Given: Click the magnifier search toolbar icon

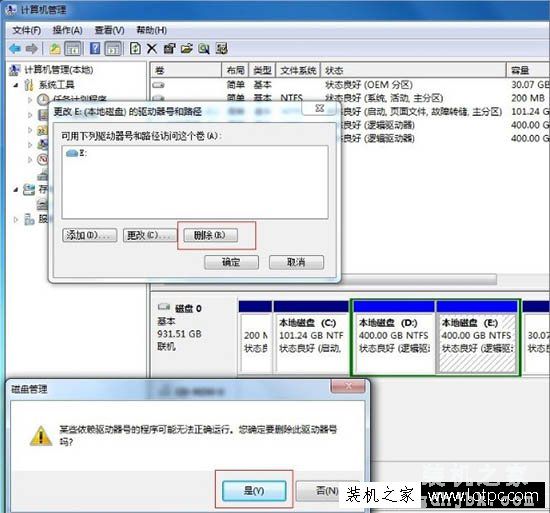Looking at the screenshot, I should pyautogui.click(x=204, y=49).
